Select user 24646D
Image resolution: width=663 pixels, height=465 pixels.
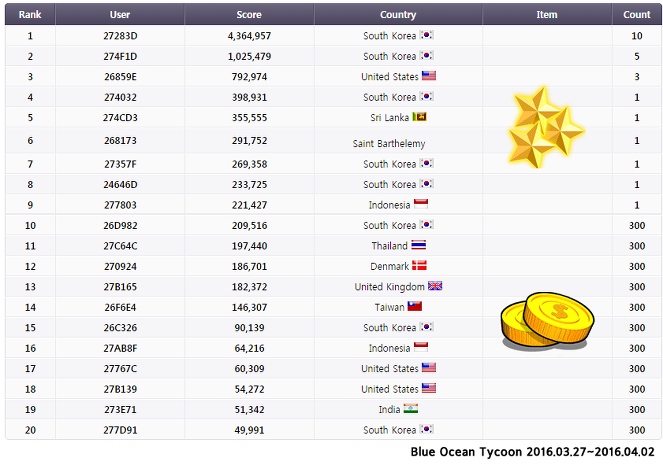pos(121,184)
